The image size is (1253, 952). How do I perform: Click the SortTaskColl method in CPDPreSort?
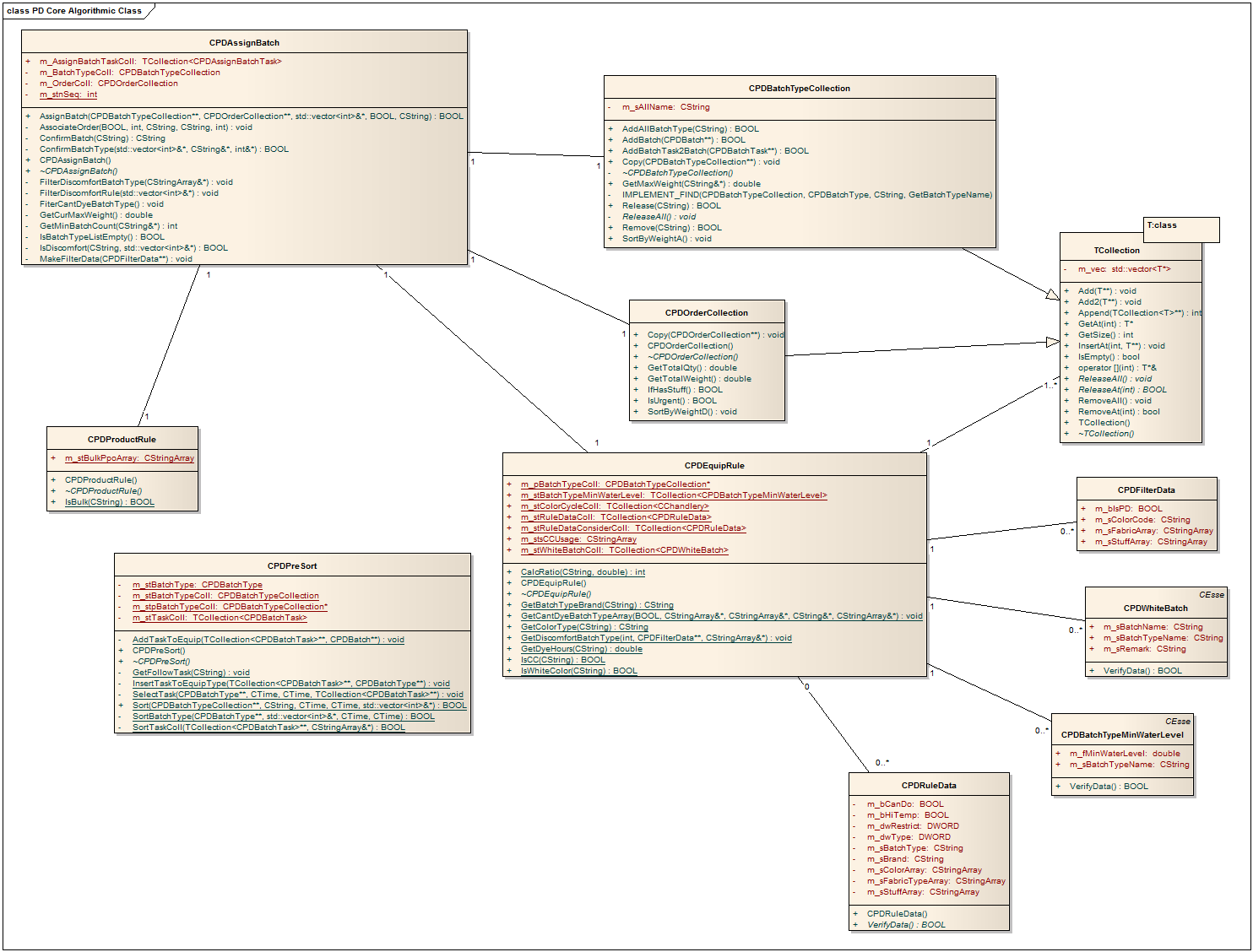(268, 728)
